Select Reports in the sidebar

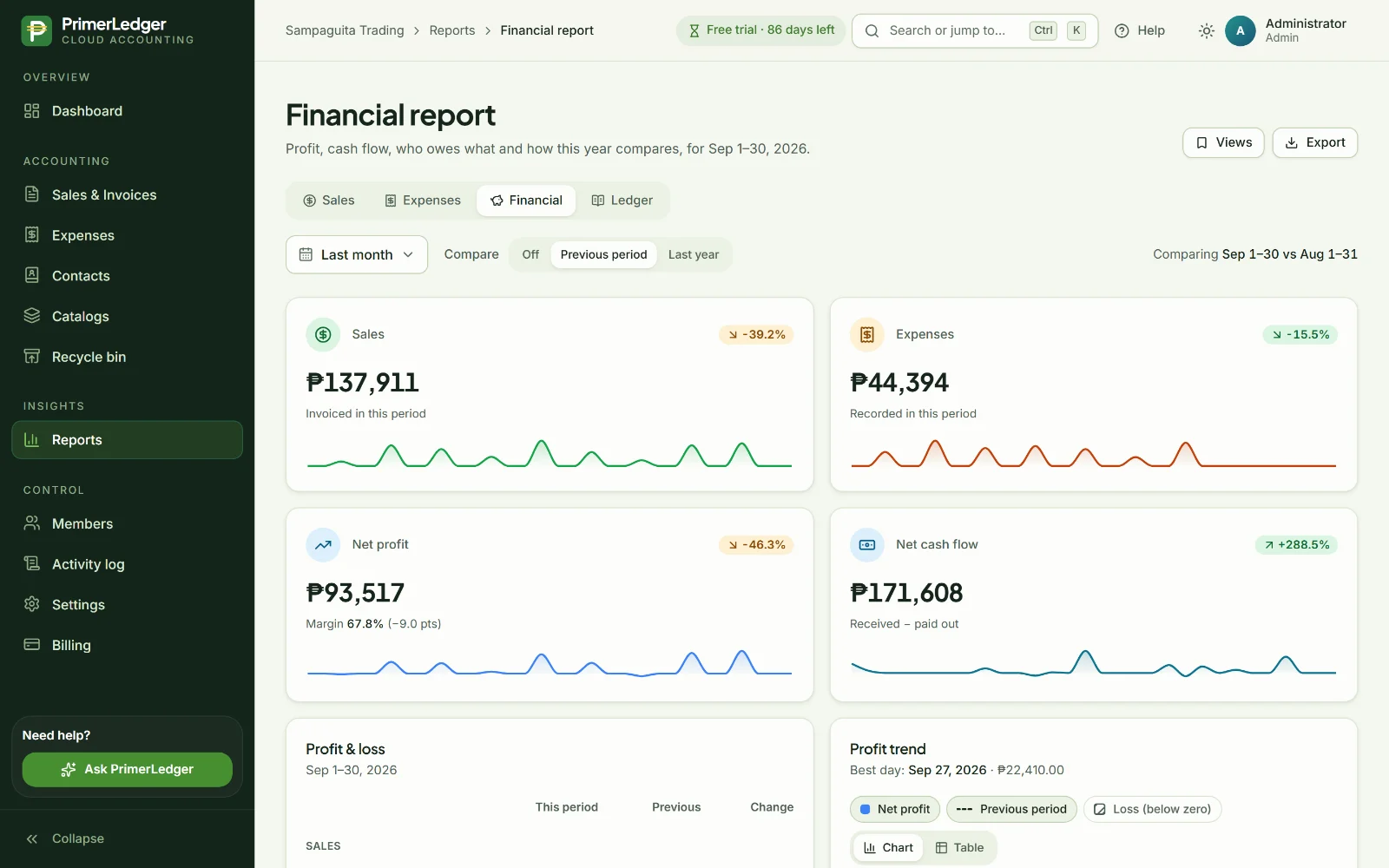[x=127, y=440]
